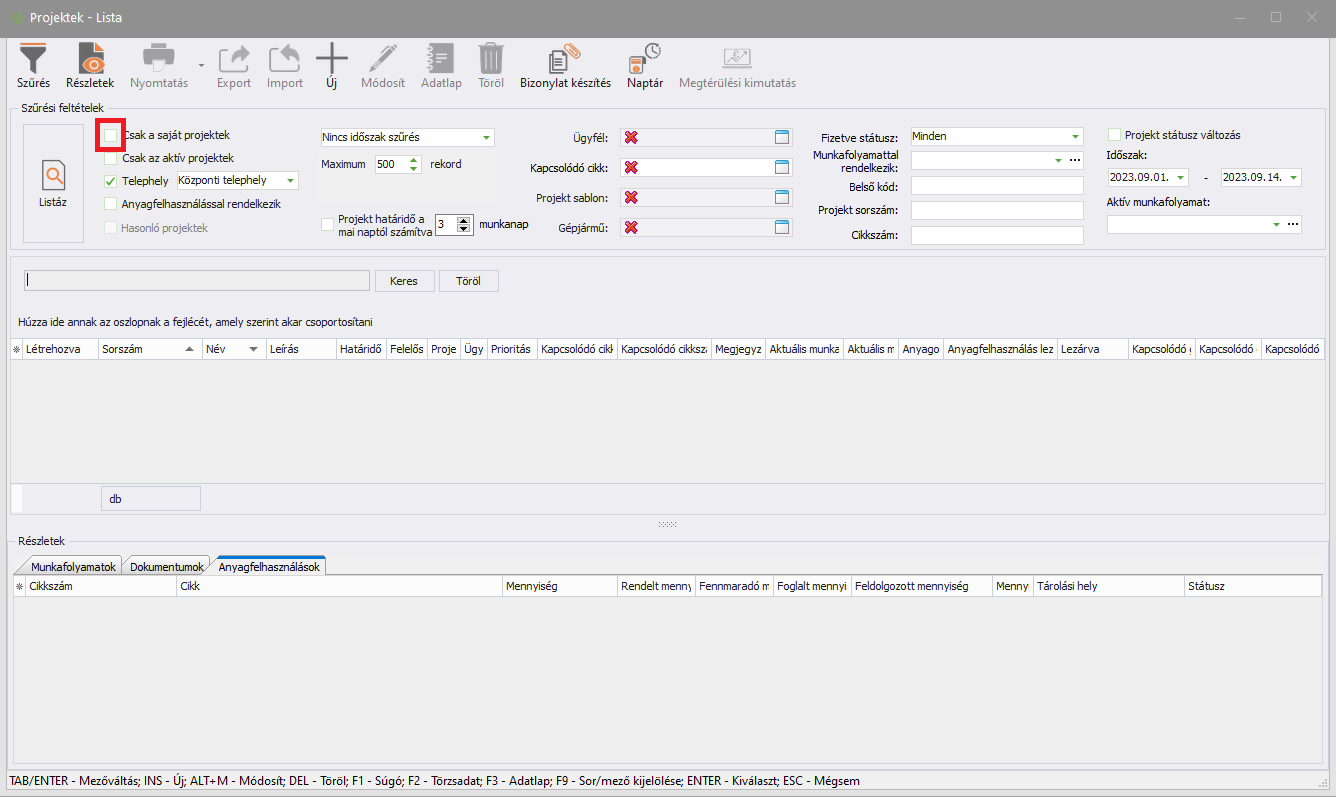
Task: Open the Gépjármű lookup window icon
Action: pos(782,228)
